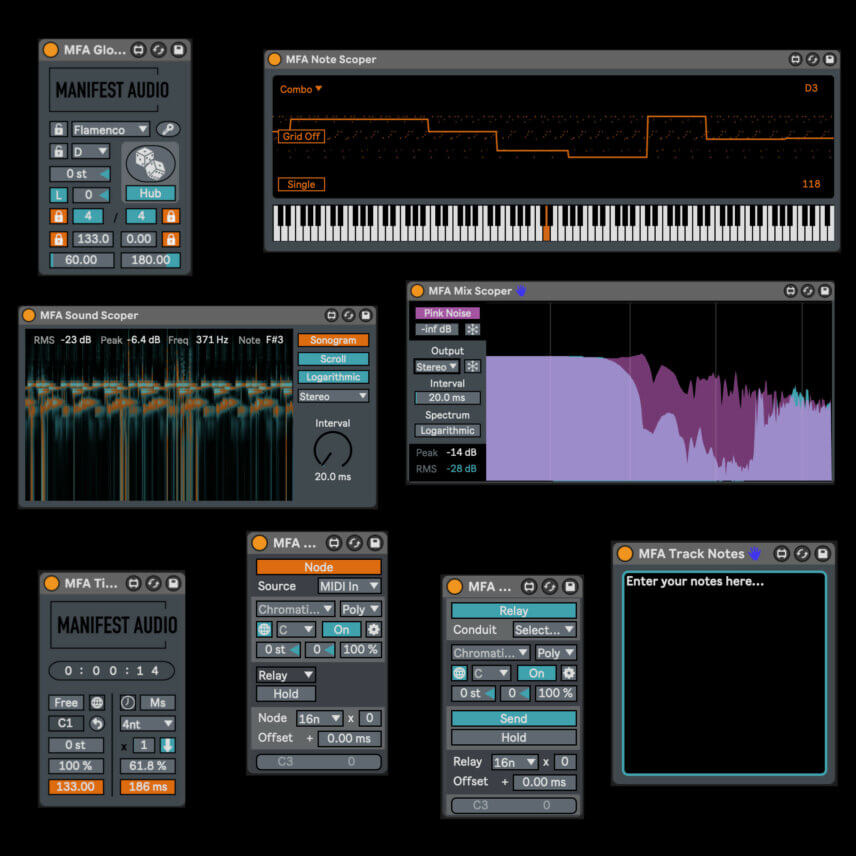The image size is (856, 856).
Task: Toggle the On button in MFA Relay device
Action: (x=537, y=673)
